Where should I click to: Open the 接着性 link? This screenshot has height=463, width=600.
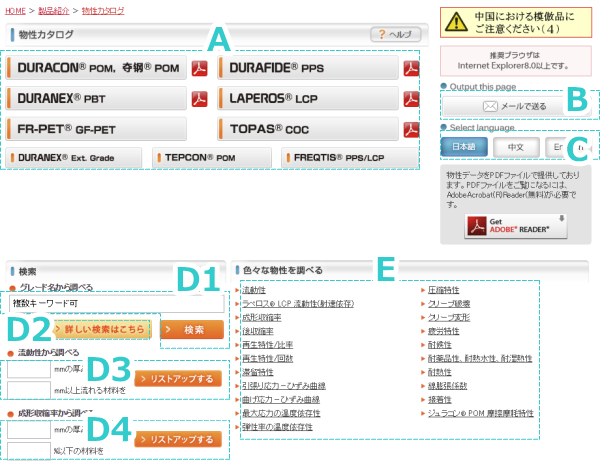coord(440,399)
